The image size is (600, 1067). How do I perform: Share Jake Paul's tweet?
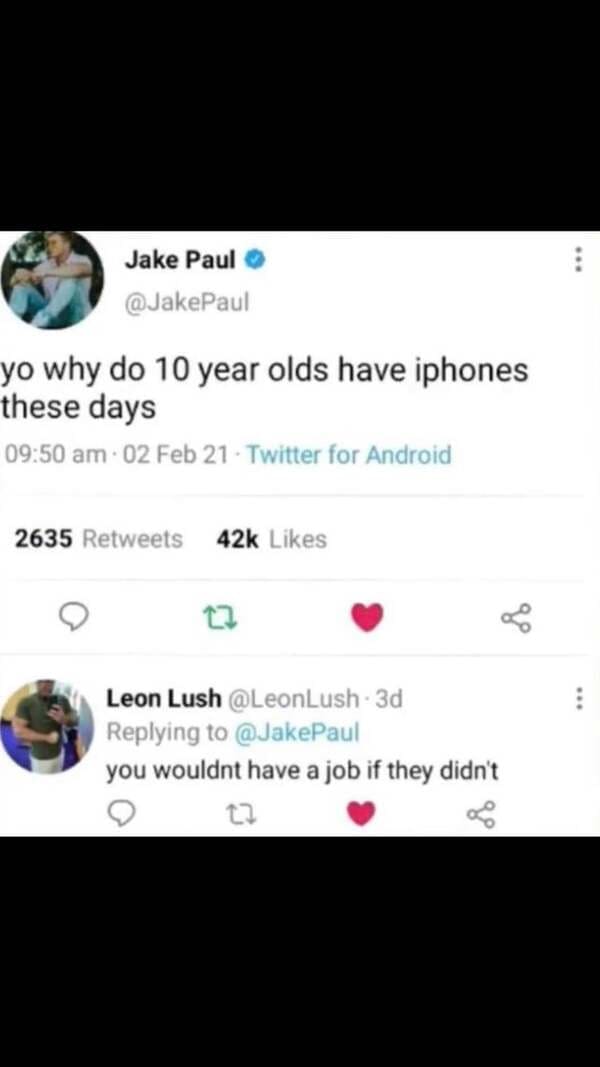click(516, 618)
